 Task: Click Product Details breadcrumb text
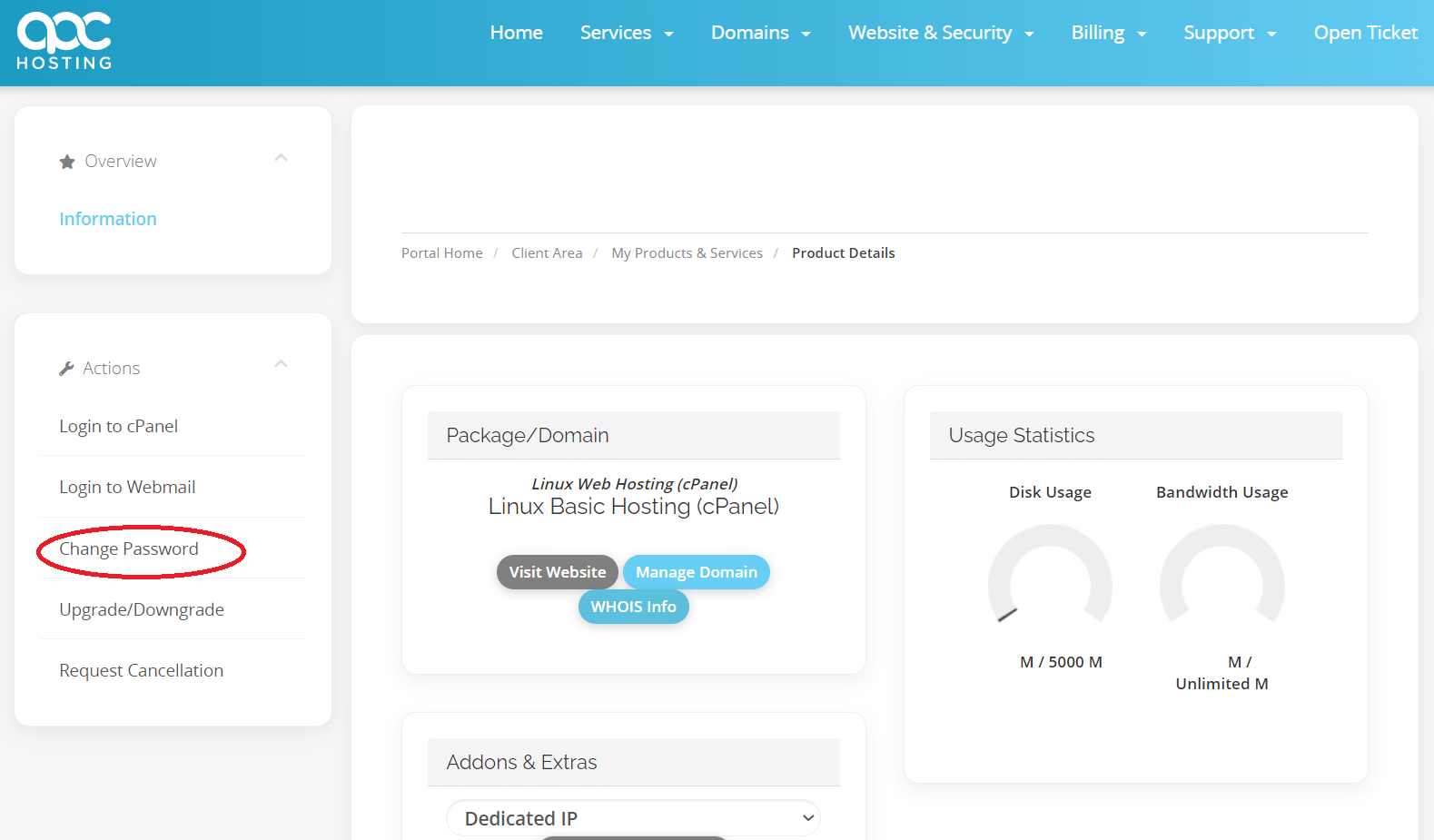844,253
